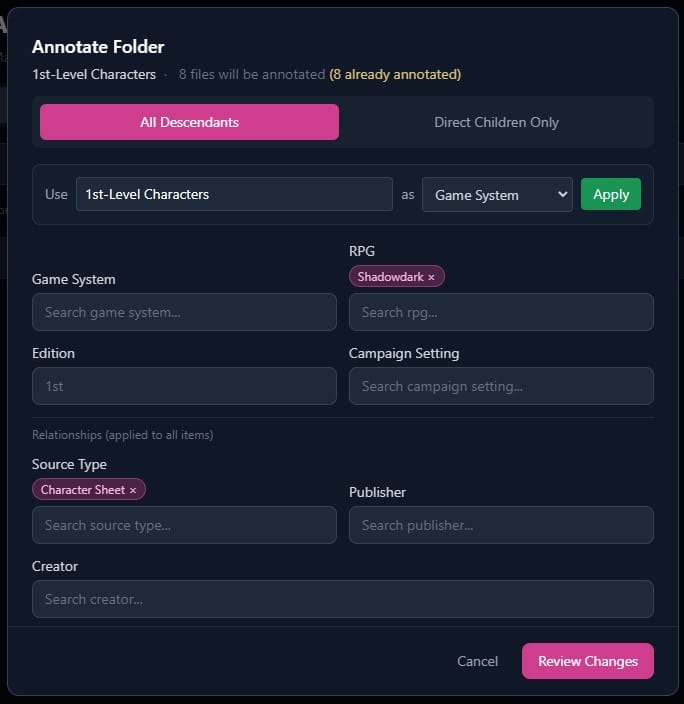Focus the Search source type field
This screenshot has width=684, height=704.
pos(184,525)
